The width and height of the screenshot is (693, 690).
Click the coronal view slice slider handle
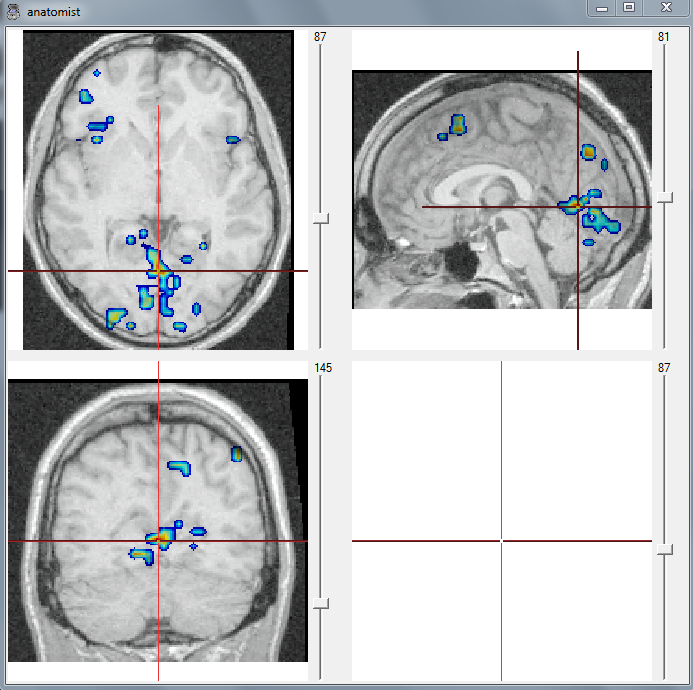[x=321, y=603]
